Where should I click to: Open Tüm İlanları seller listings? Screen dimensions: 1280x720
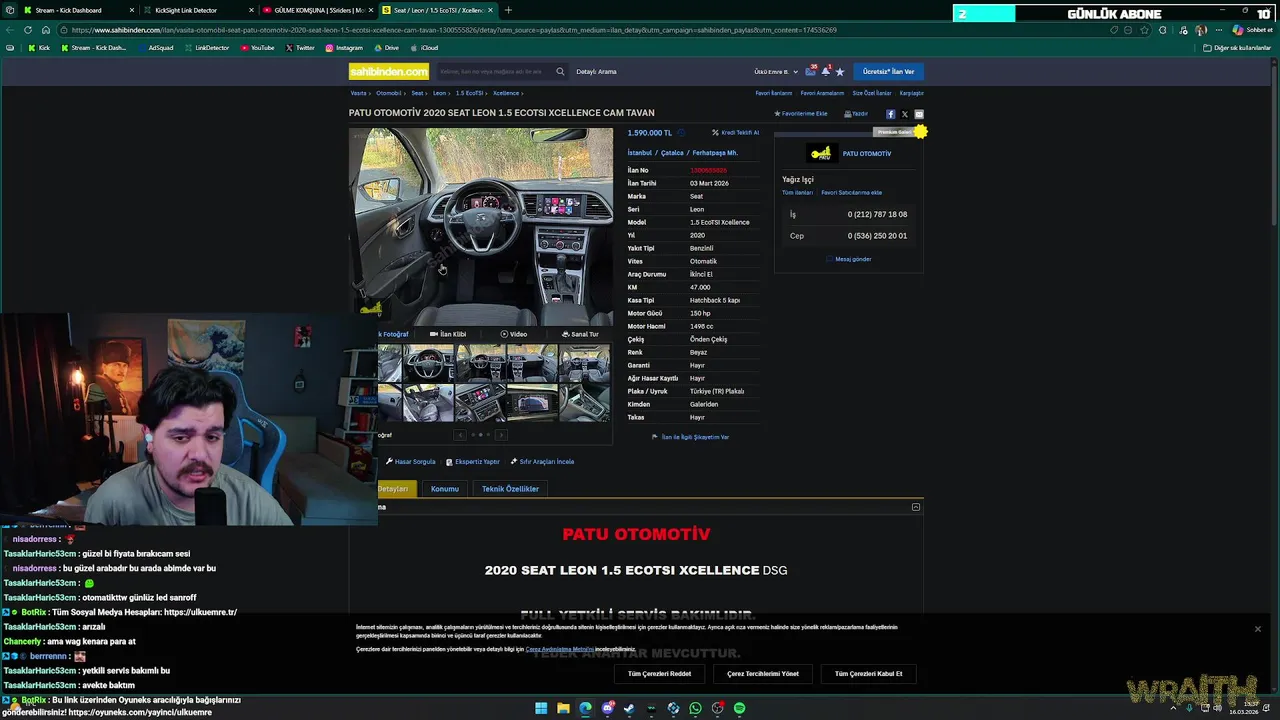pos(797,192)
